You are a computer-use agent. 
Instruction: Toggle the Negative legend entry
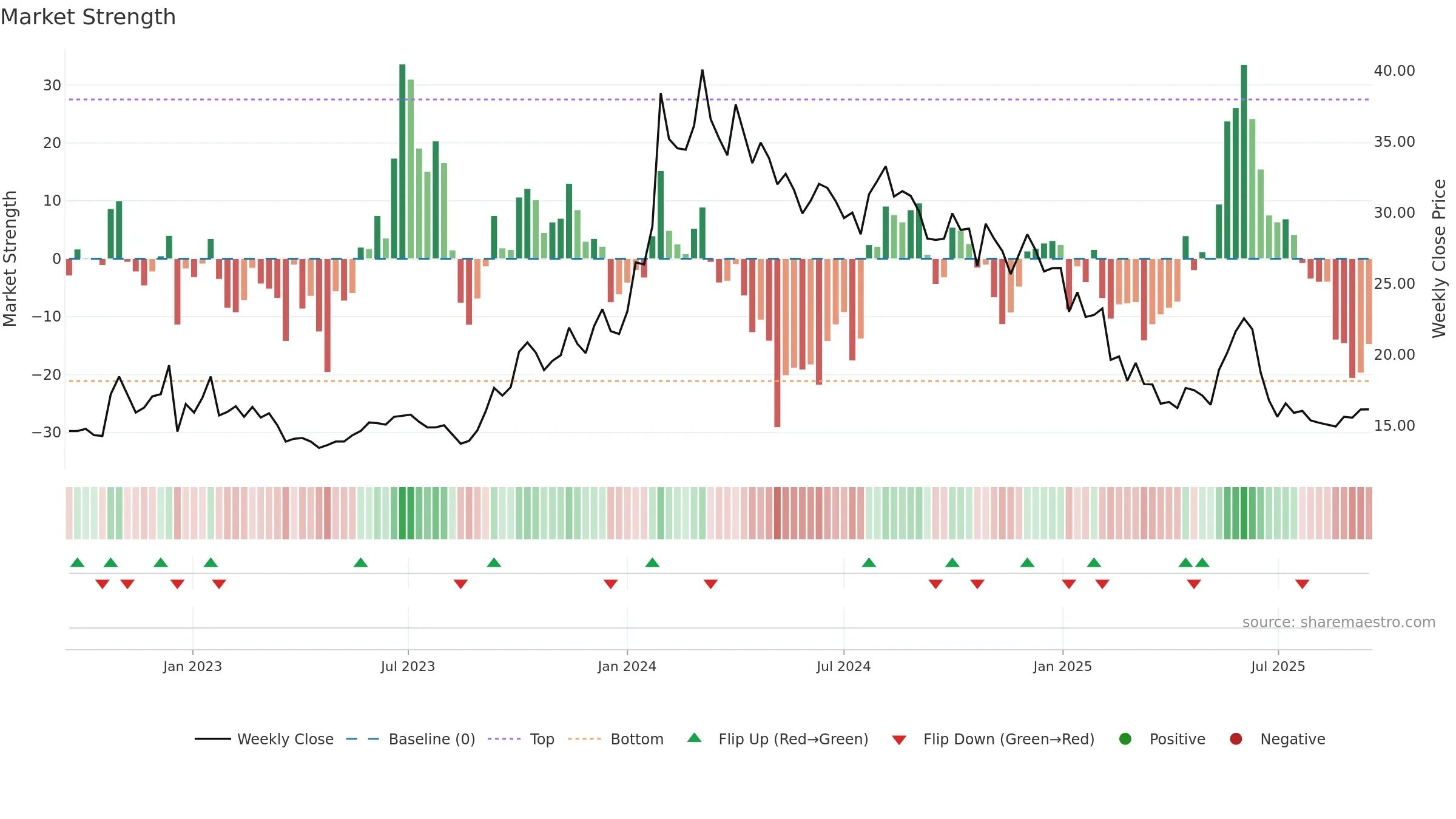(1277, 739)
